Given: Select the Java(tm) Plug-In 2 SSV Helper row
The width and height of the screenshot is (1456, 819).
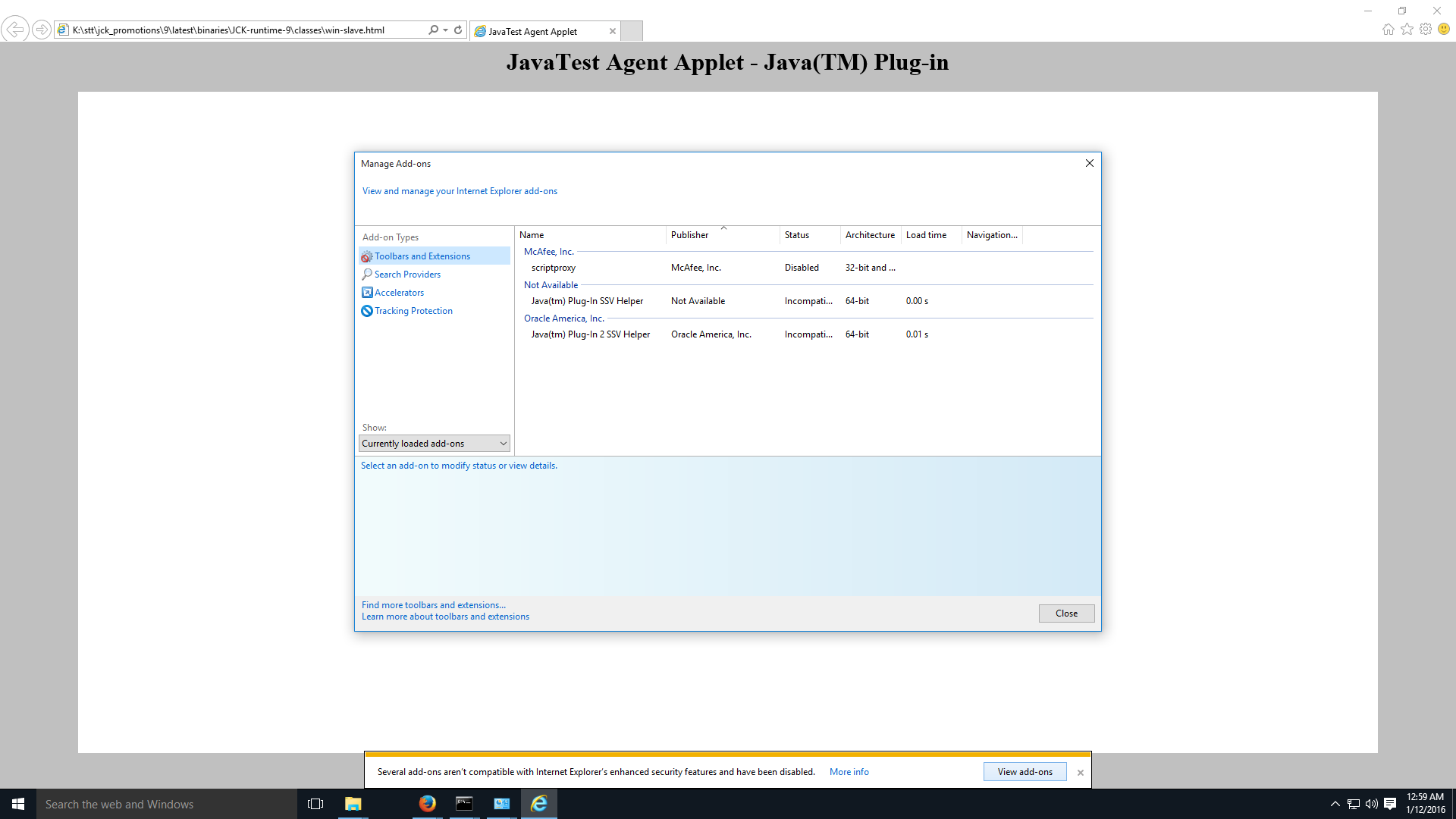Looking at the screenshot, I should 808,334.
